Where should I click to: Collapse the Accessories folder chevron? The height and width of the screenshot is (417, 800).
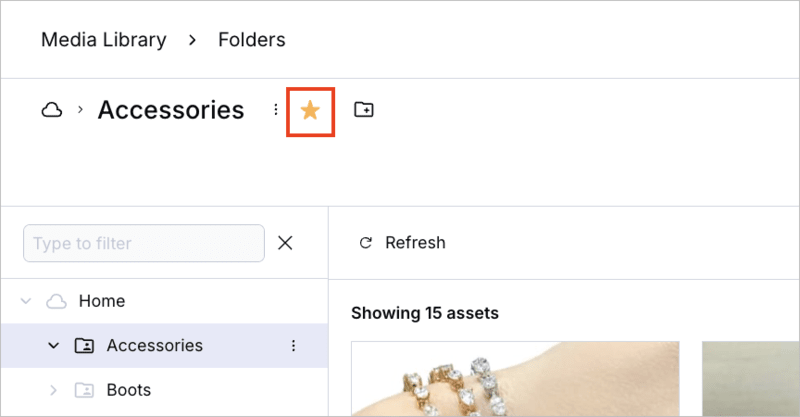pos(54,346)
